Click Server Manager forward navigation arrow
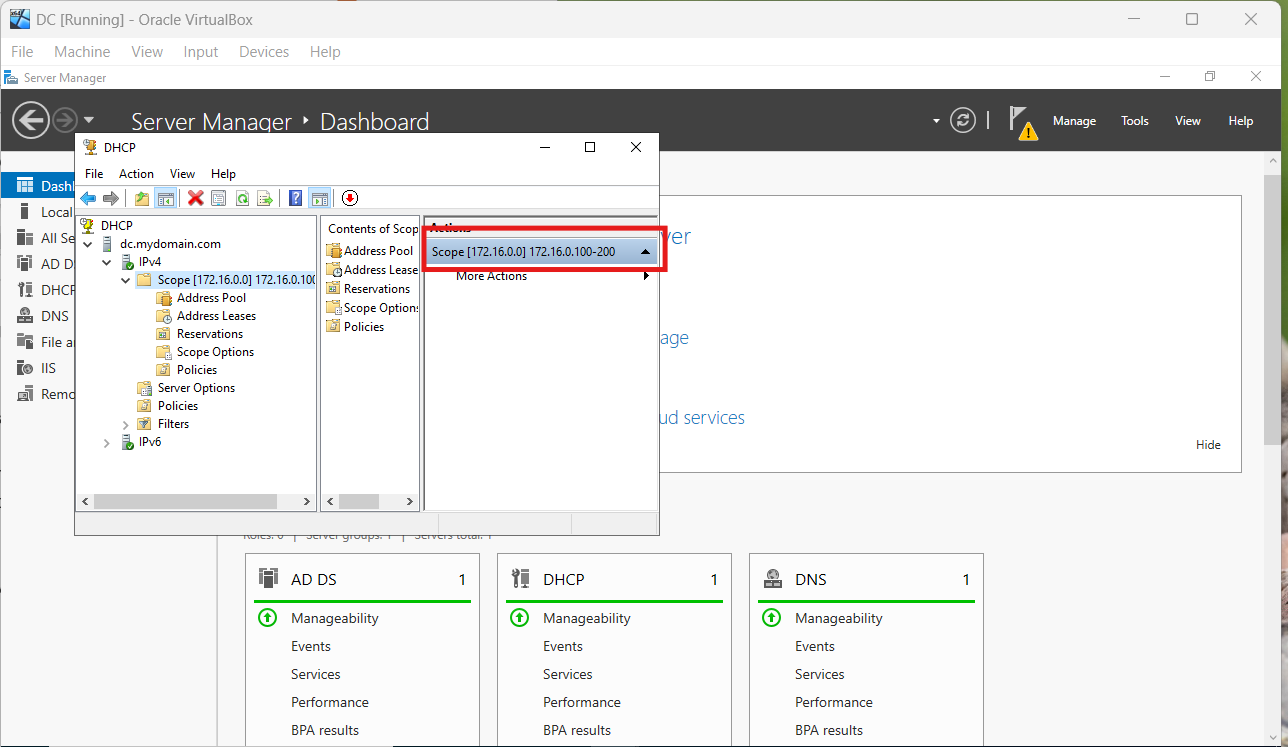This screenshot has height=747, width=1288. pos(65,121)
